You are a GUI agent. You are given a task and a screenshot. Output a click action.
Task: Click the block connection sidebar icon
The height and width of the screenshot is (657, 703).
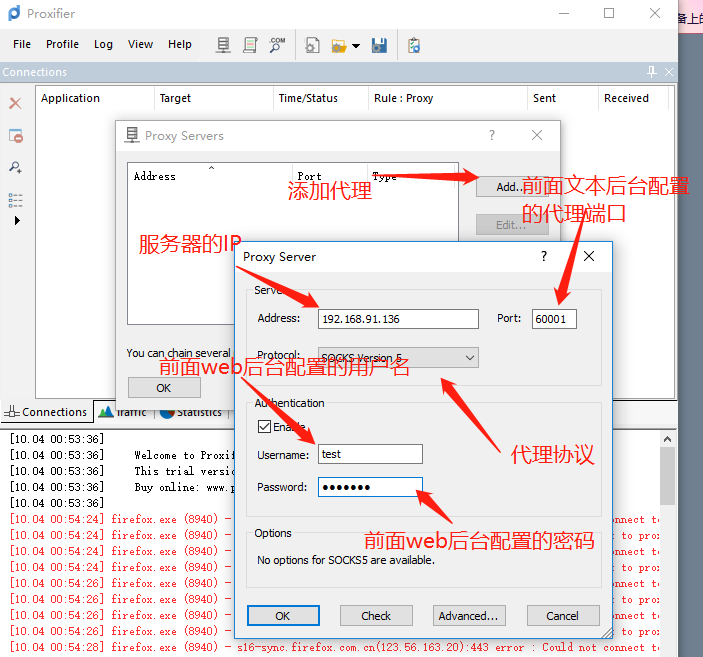(16, 136)
